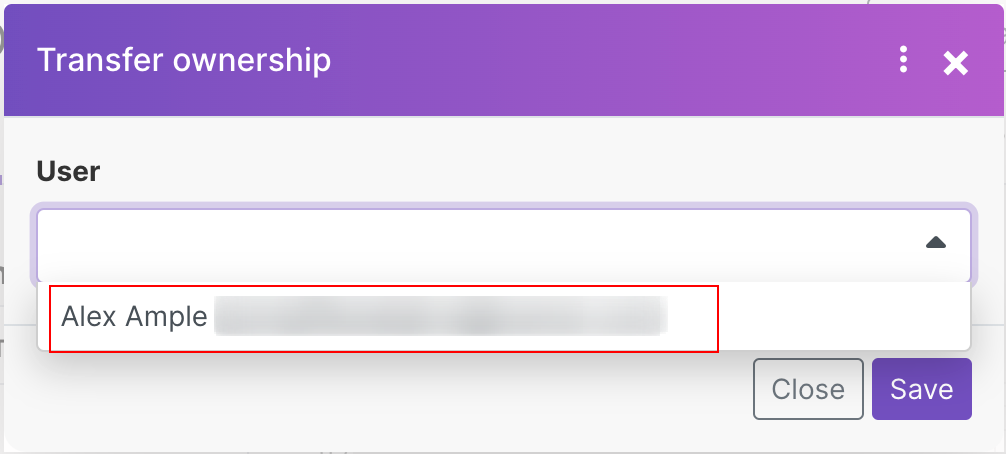Screen dimensions: 1006x454
Task: Open more options next to the X icon
Action: click(903, 61)
